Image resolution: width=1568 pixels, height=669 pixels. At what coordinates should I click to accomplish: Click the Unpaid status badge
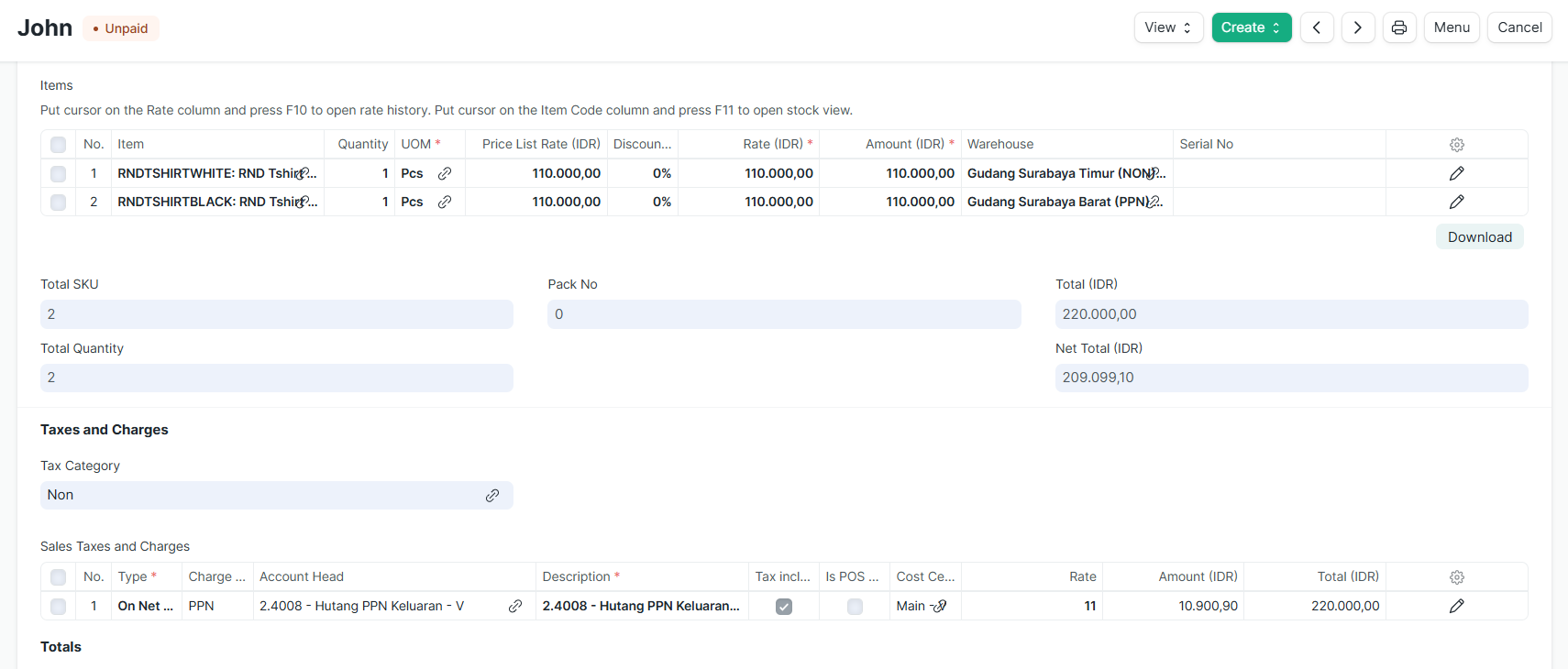pos(121,28)
